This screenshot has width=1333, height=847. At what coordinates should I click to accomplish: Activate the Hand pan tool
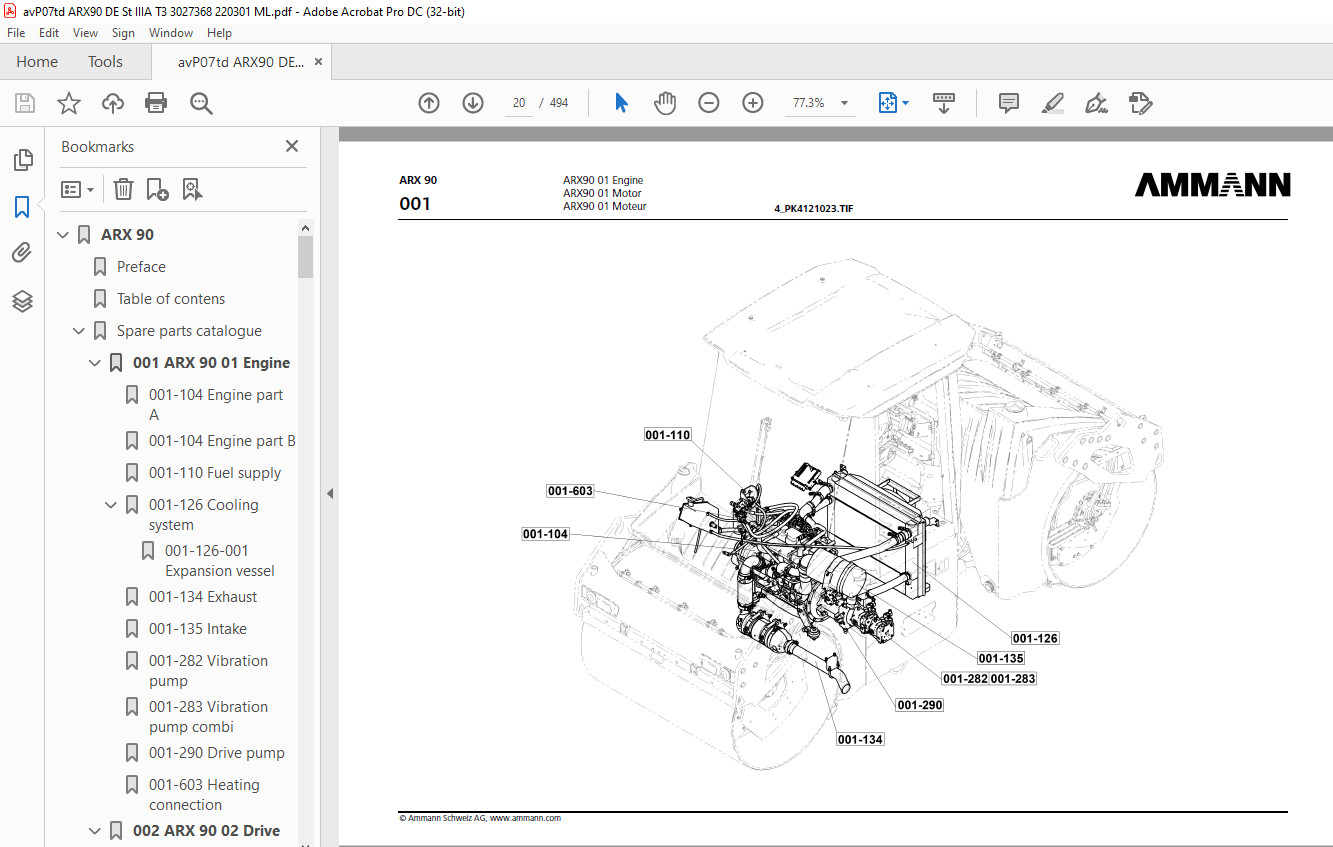[665, 103]
